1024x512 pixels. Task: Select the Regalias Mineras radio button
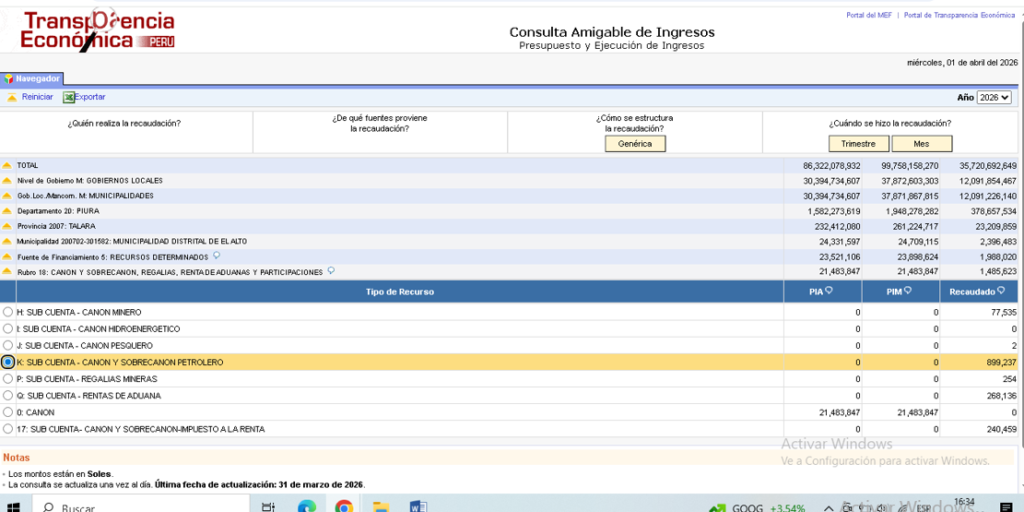tap(8, 379)
